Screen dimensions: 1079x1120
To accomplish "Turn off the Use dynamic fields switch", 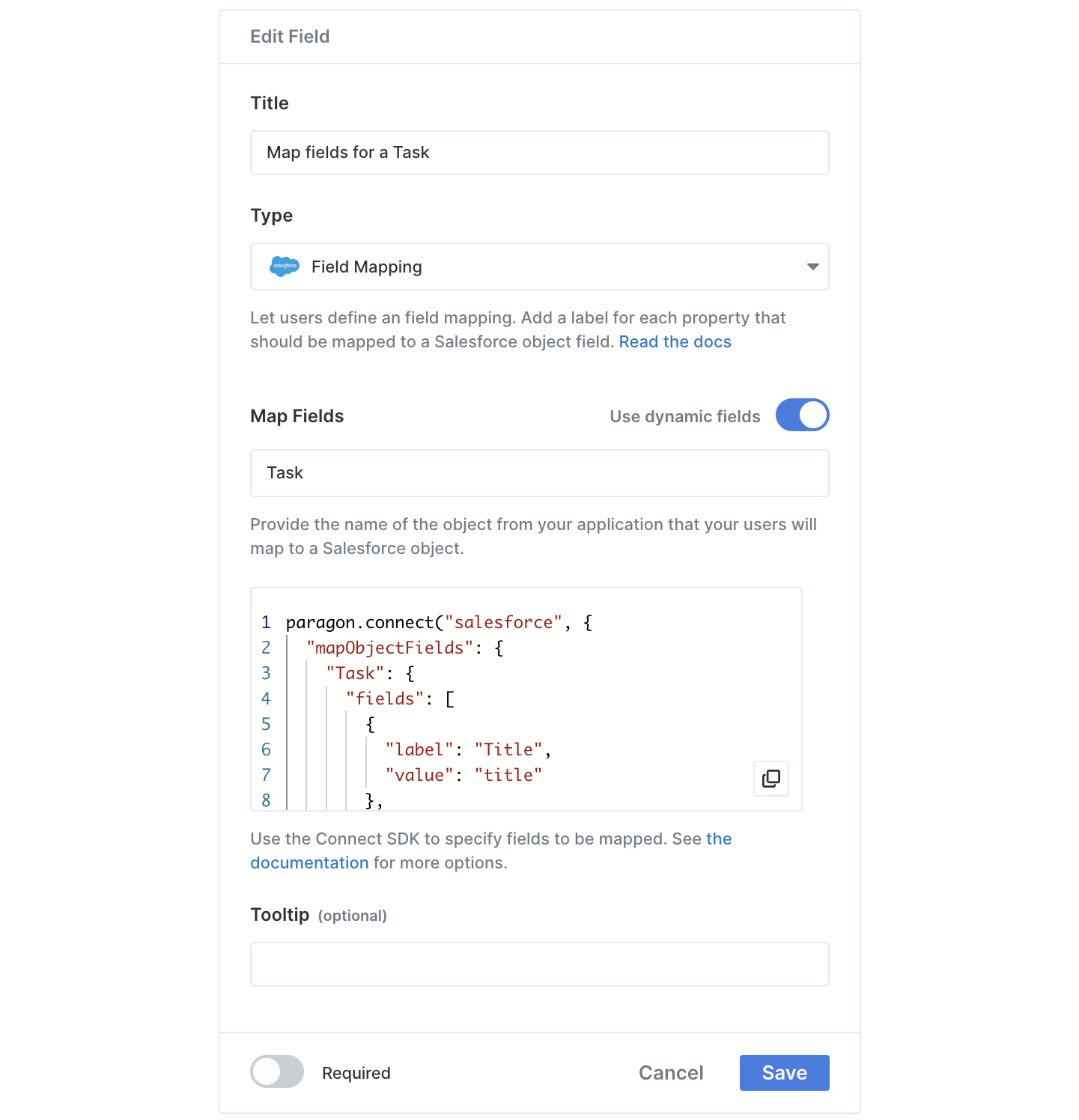I will click(x=802, y=415).
